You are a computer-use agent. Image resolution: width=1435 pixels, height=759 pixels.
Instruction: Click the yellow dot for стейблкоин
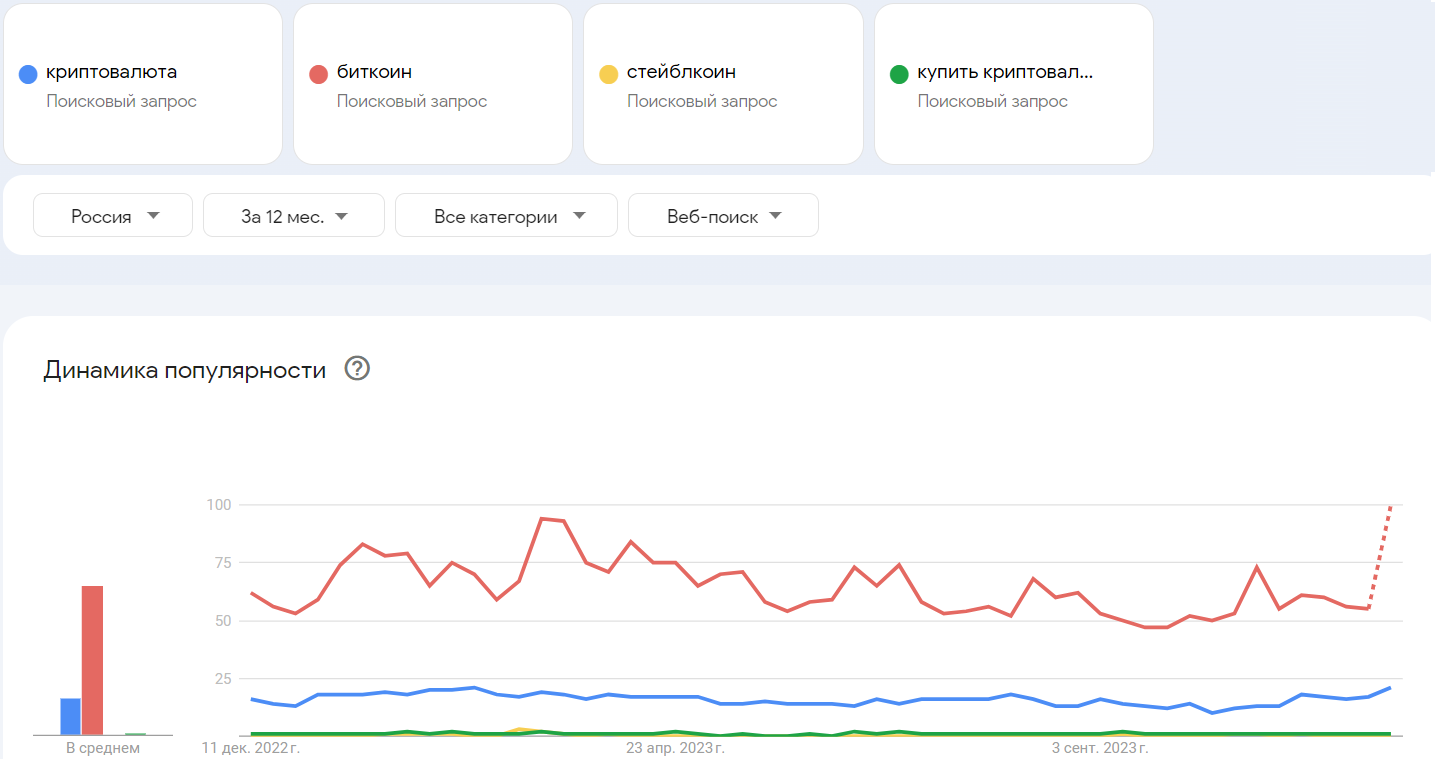pos(608,74)
